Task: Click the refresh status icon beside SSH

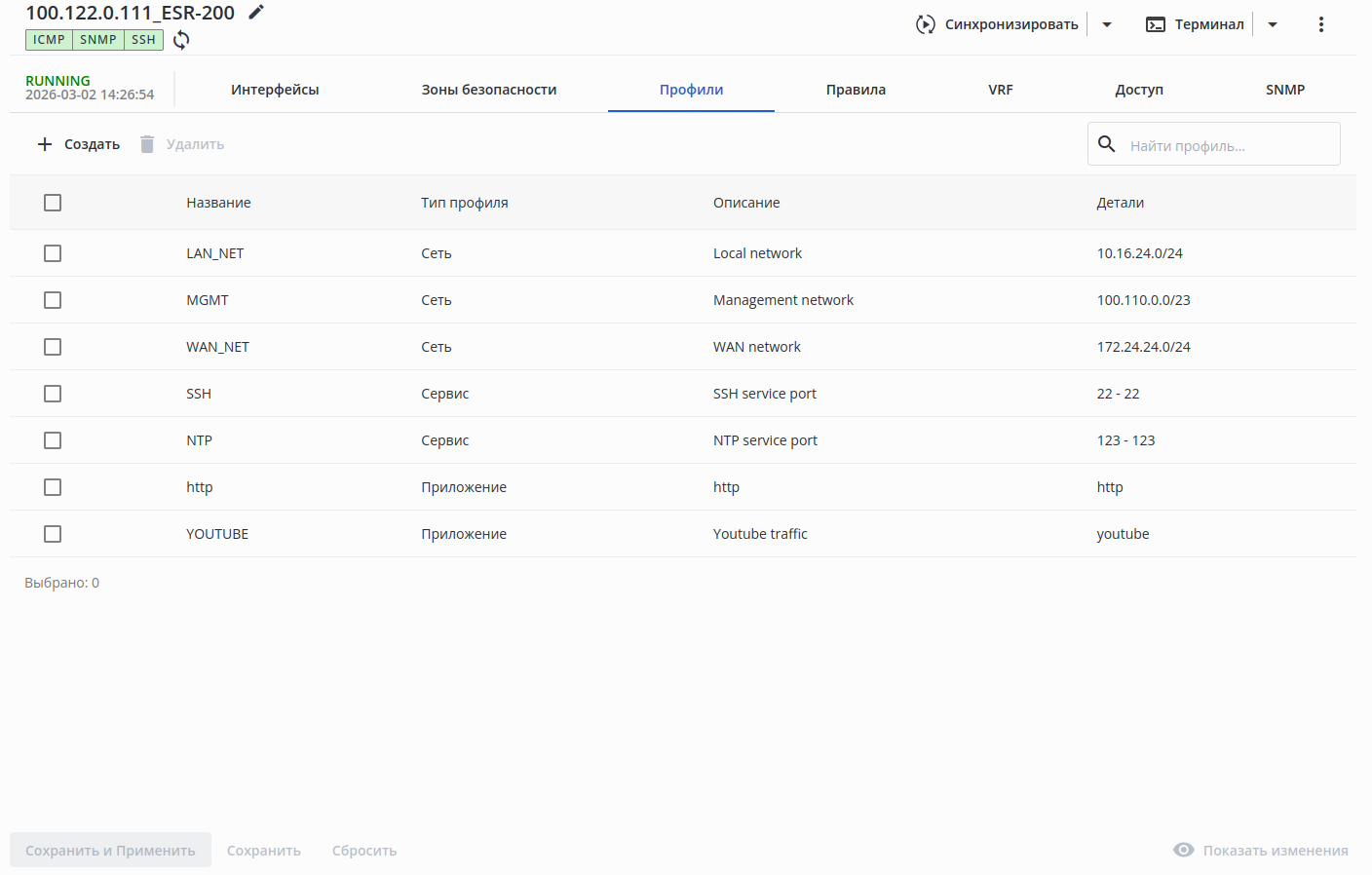Action: pos(181,40)
